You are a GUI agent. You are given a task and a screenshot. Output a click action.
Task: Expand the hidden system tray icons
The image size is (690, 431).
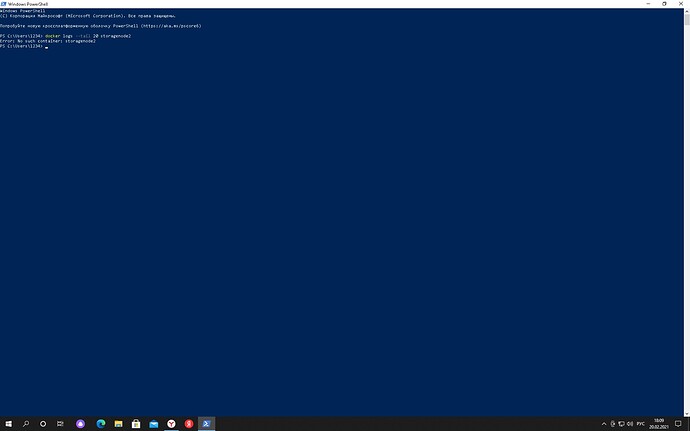[x=603, y=423]
